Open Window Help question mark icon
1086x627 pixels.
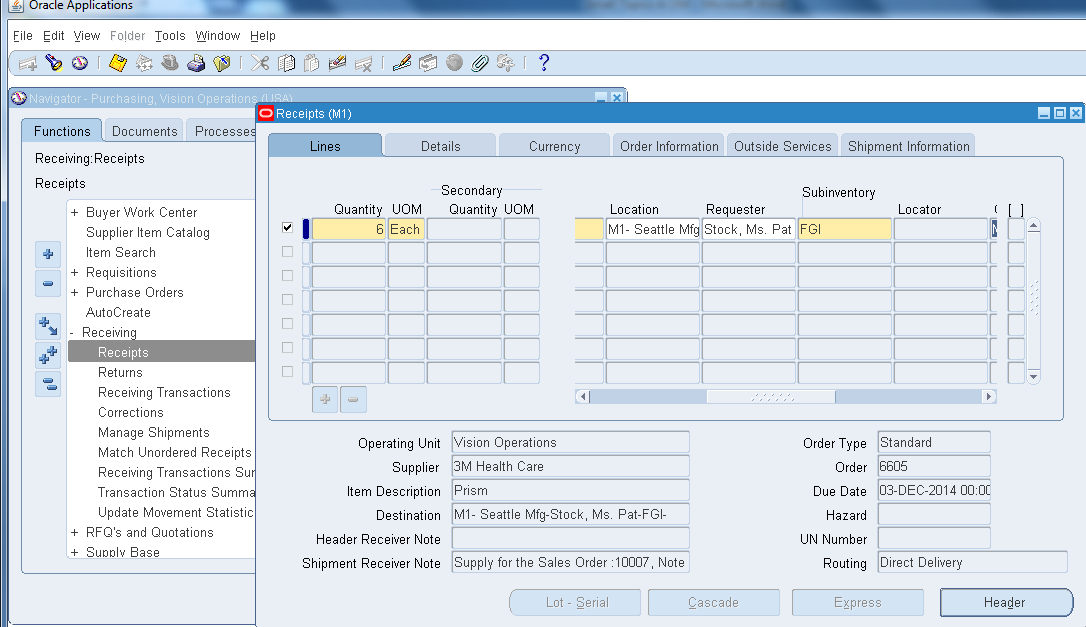(544, 63)
